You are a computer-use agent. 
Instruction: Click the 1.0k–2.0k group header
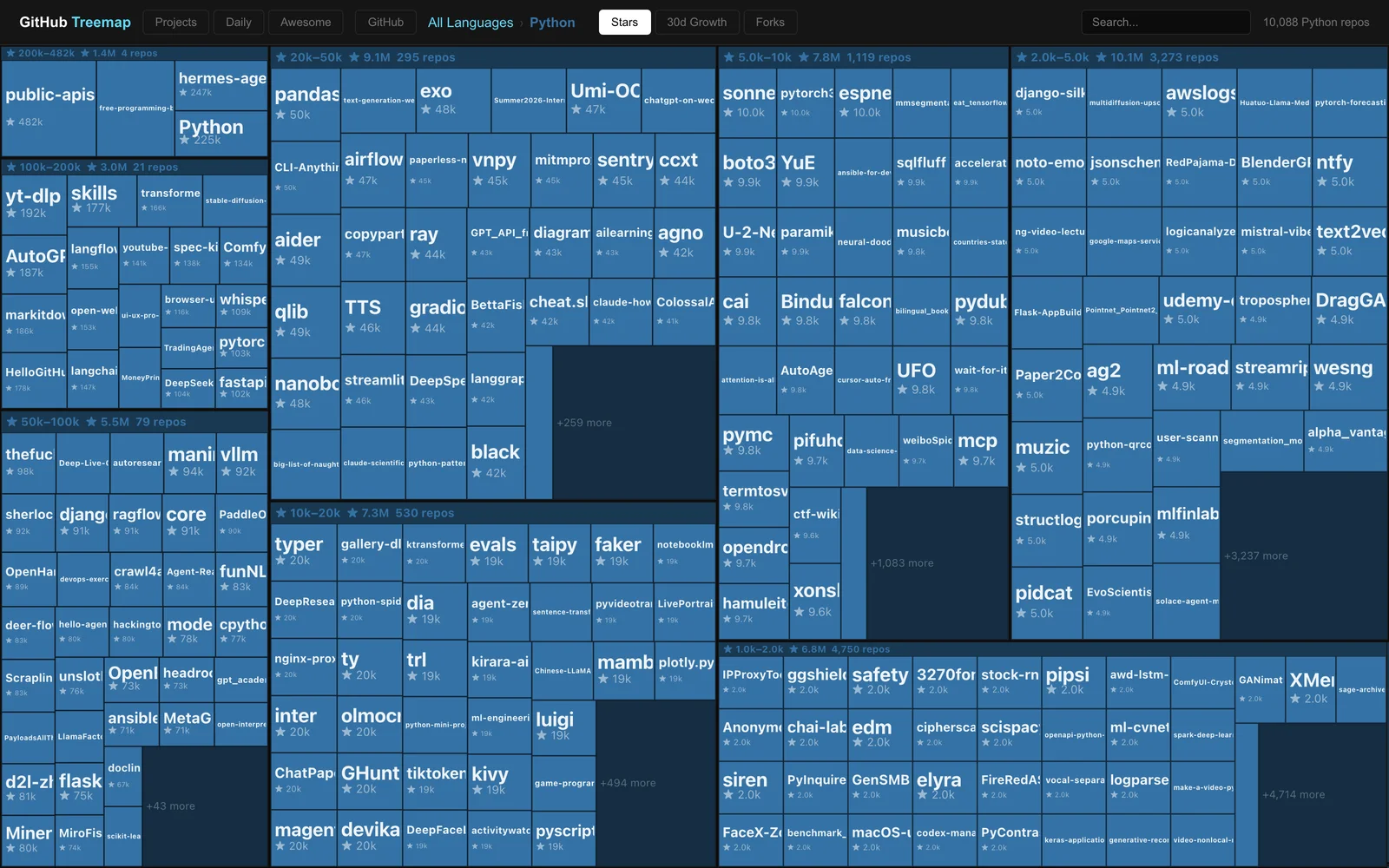(1053, 649)
